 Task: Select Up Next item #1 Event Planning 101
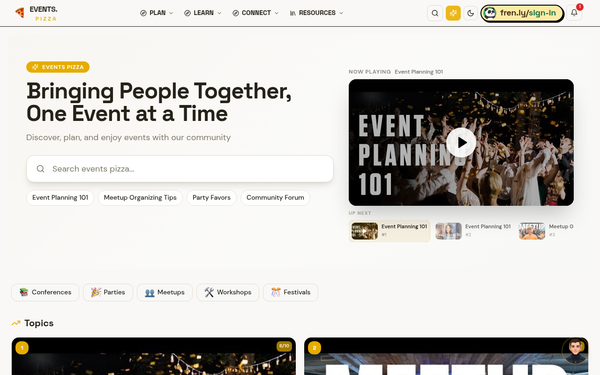[x=390, y=231]
